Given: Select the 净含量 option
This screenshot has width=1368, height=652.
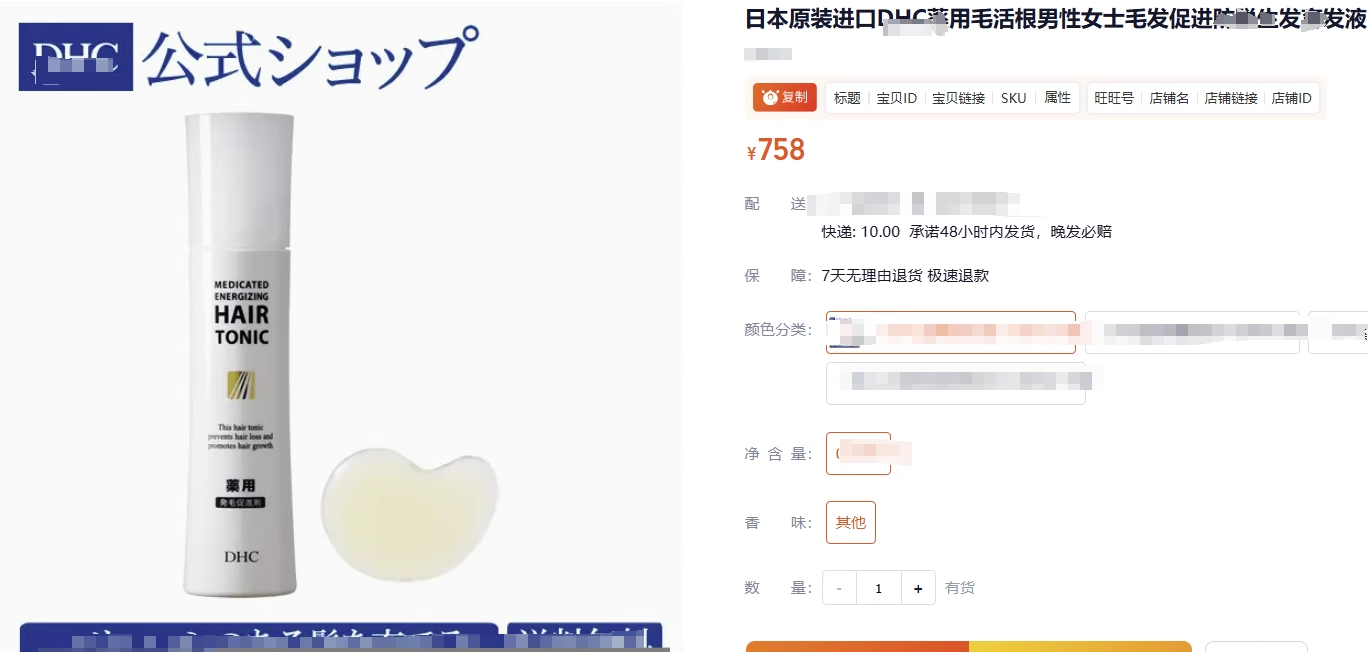Looking at the screenshot, I should pyautogui.click(x=858, y=453).
